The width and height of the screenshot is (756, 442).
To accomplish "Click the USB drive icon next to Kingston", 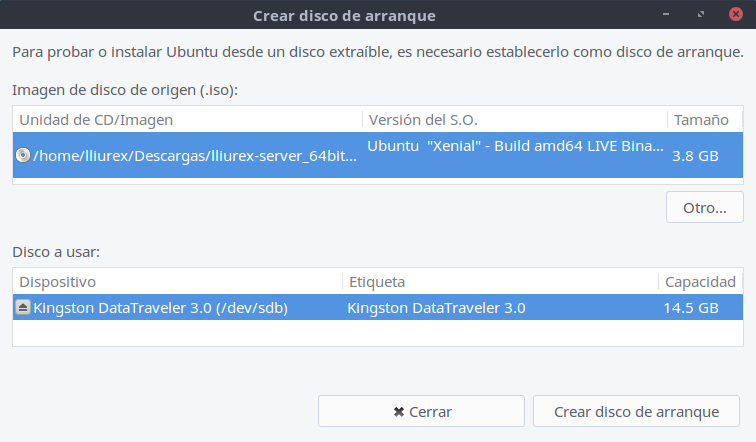I will (x=23, y=308).
